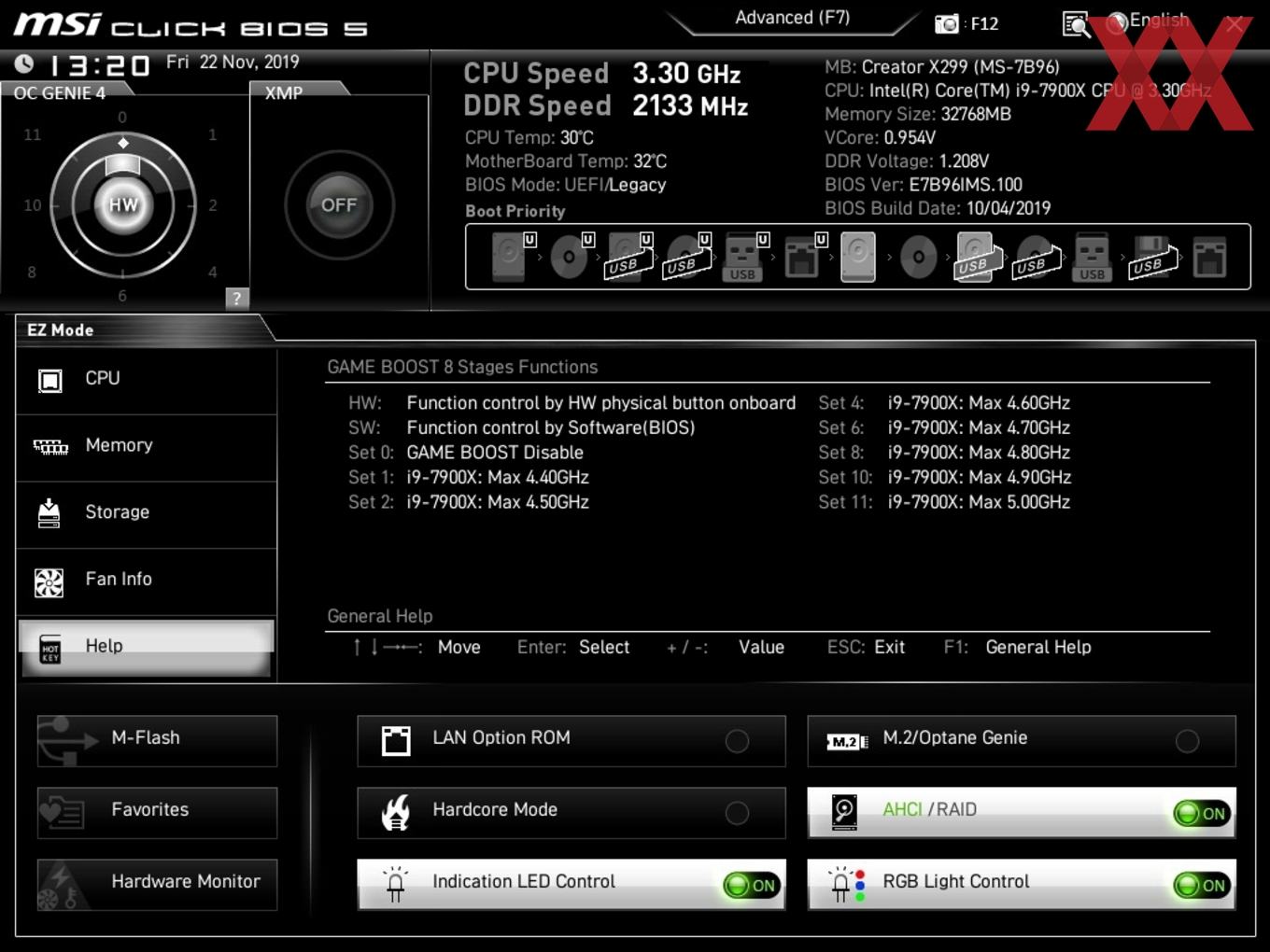Open the Fan Info section
The width and height of the screenshot is (1270, 952).
(x=147, y=581)
